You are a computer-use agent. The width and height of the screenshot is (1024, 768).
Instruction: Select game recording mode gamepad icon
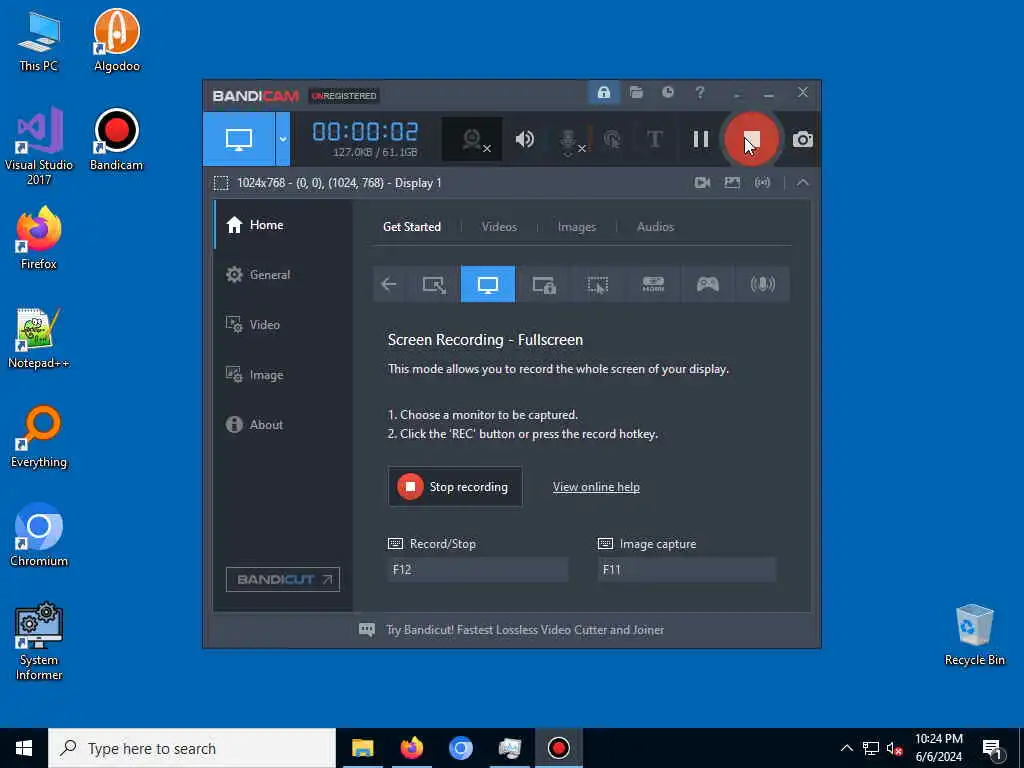pos(707,284)
